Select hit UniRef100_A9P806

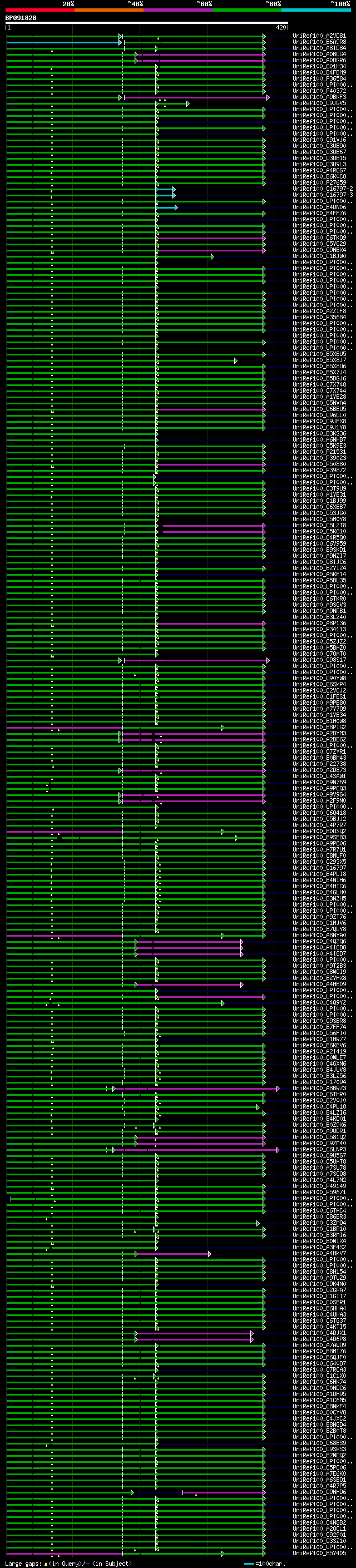tap(319, 844)
